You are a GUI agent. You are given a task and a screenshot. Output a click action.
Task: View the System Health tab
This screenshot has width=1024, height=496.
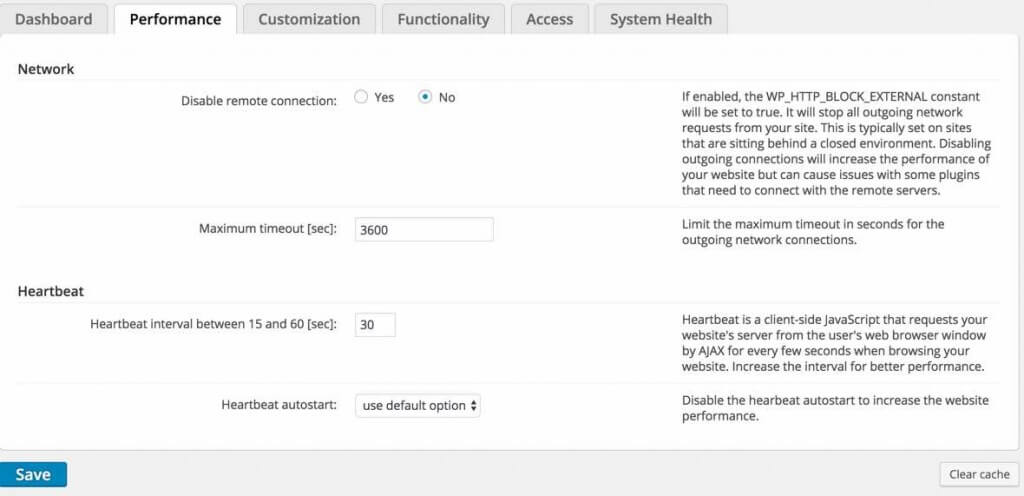[660, 19]
